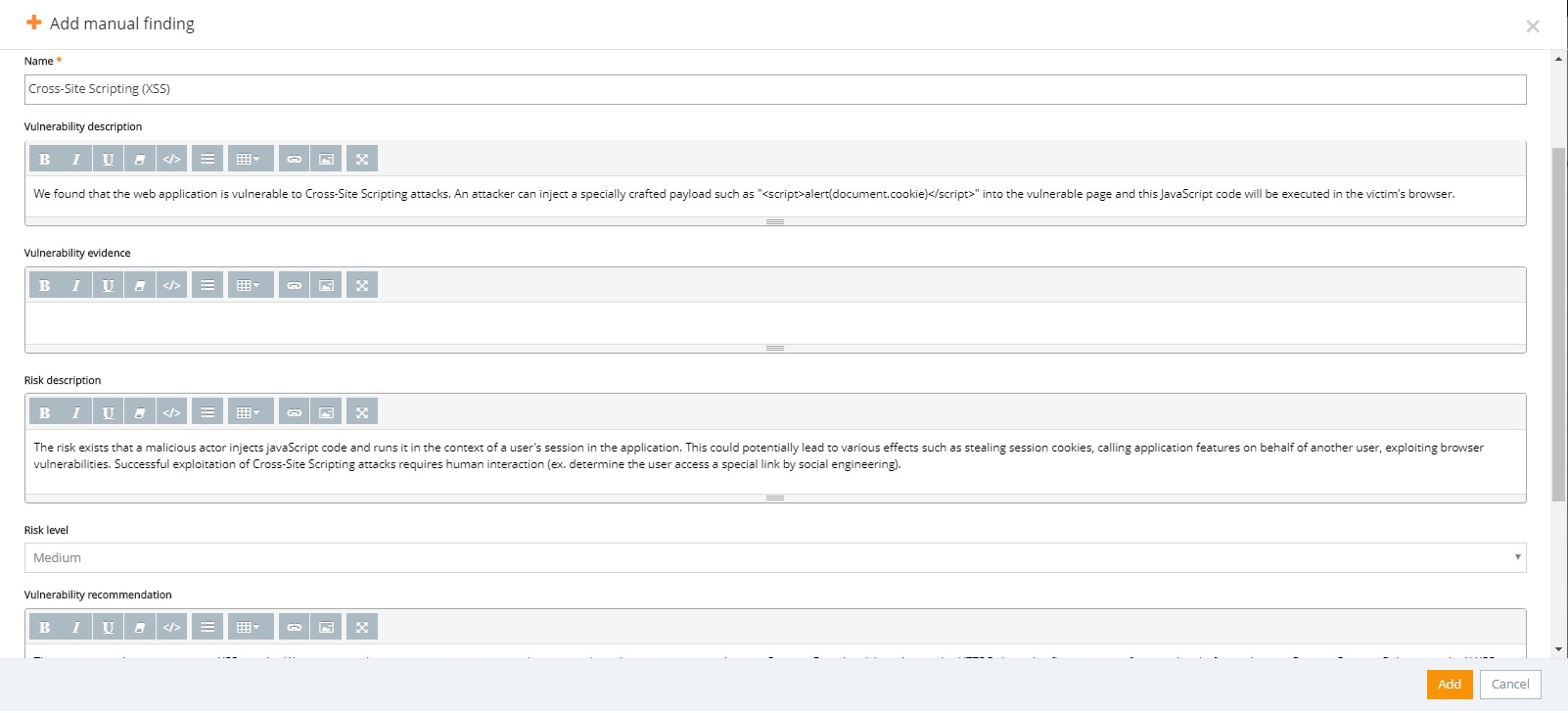Click Bold in Vulnerability evidence toolbar
The width and height of the screenshot is (1568, 713).
click(44, 285)
